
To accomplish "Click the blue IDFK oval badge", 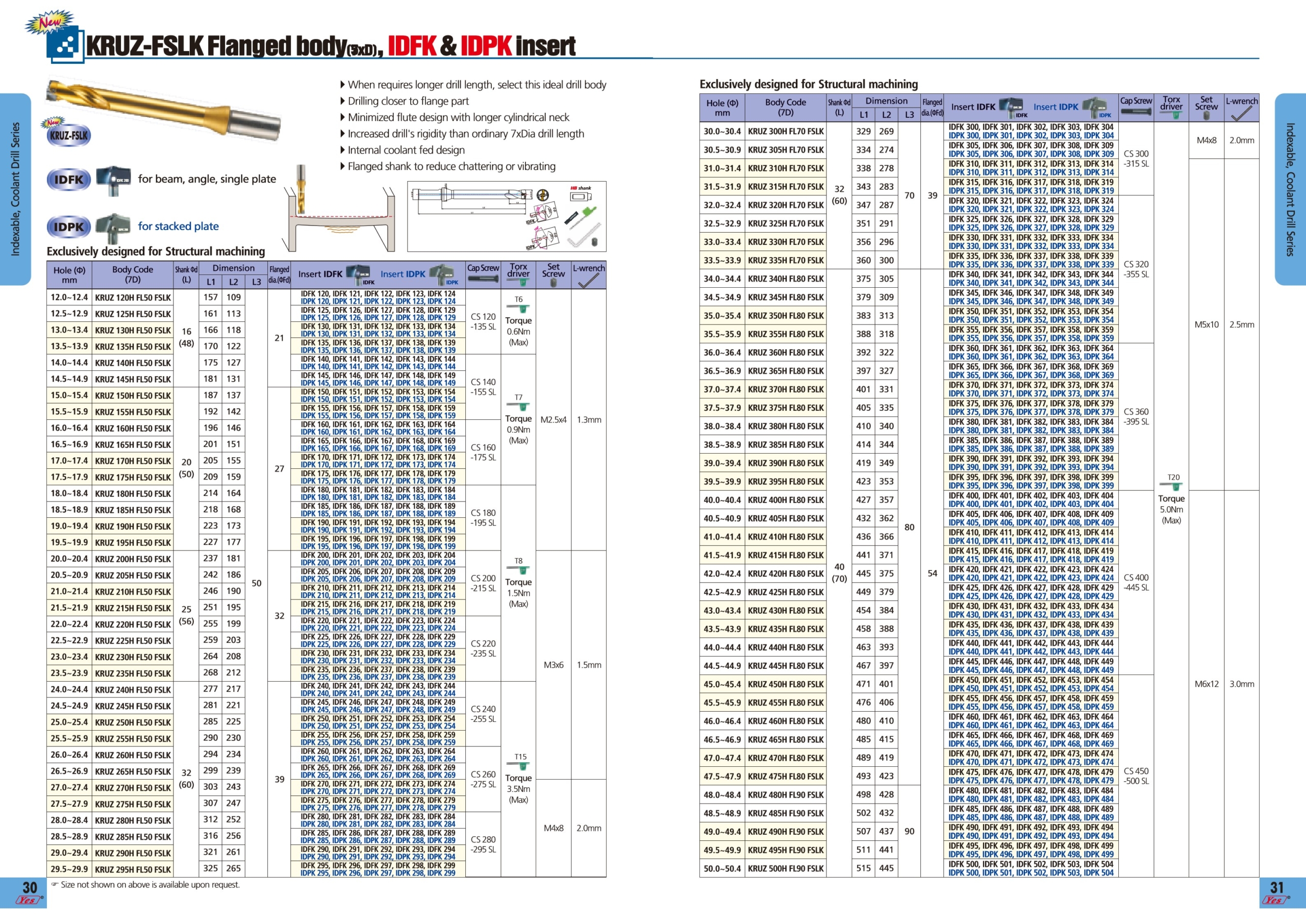I will 68,180.
